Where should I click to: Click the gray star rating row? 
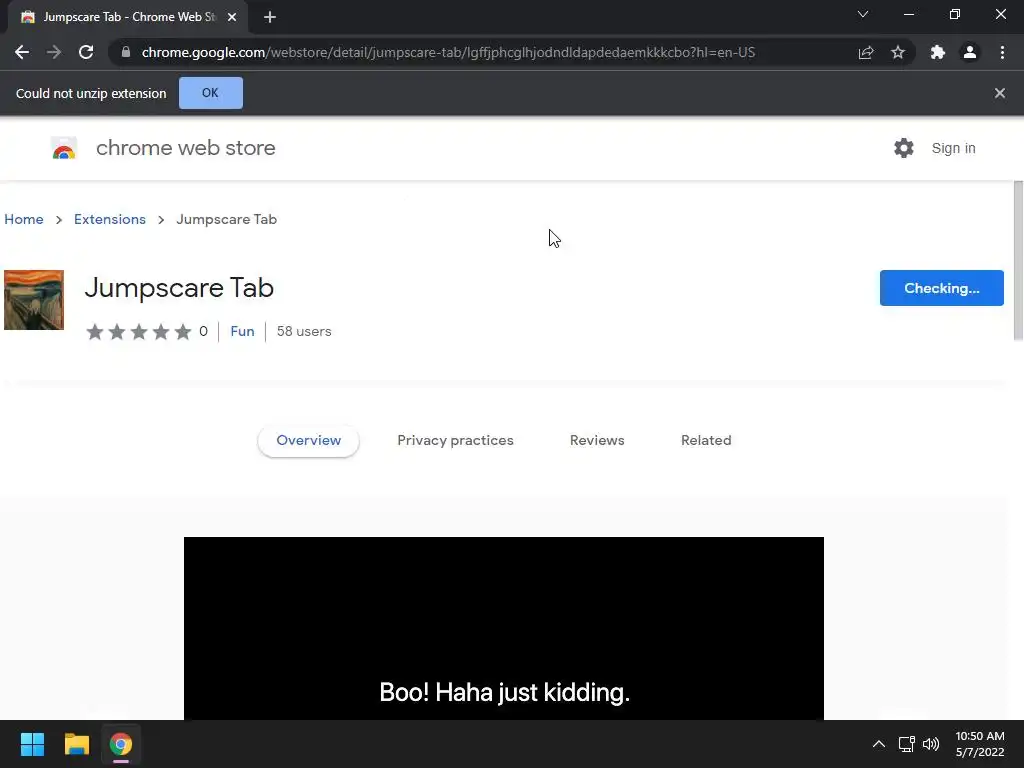pos(138,332)
